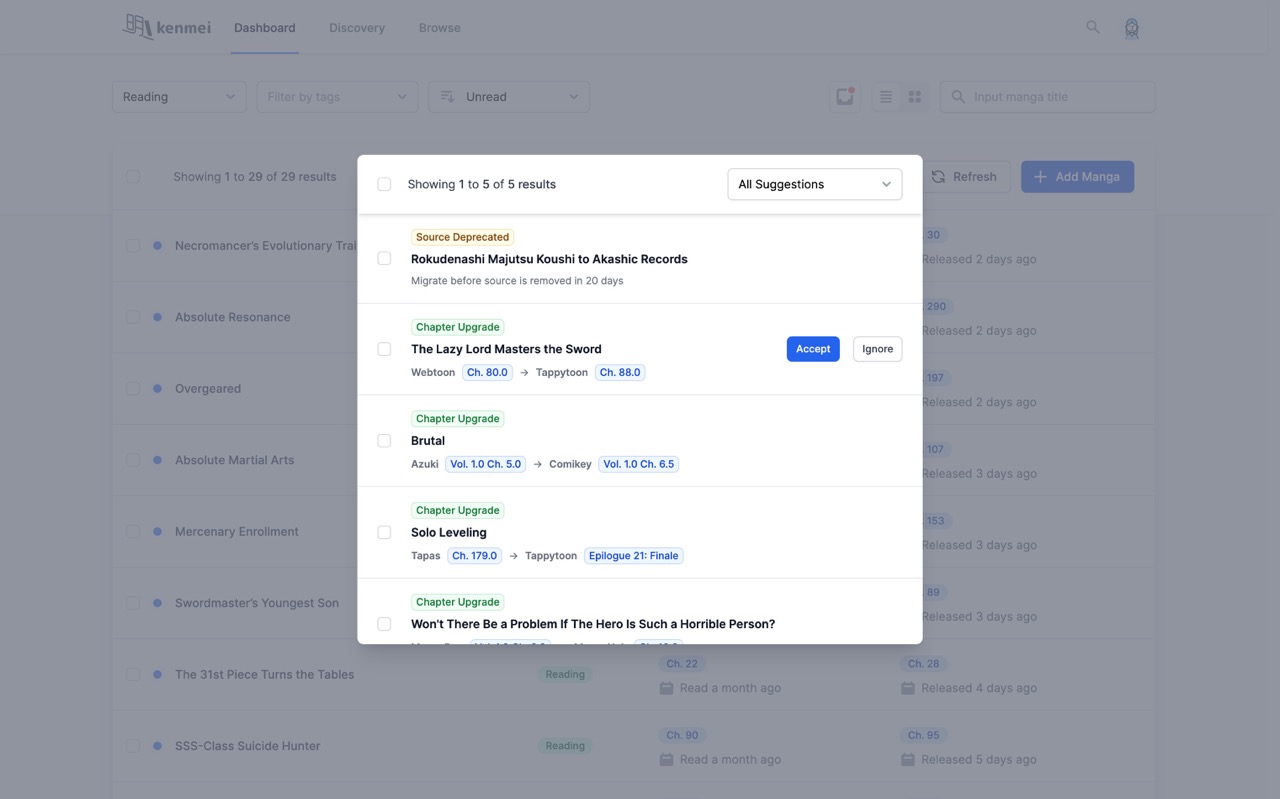Image resolution: width=1280 pixels, height=799 pixels.
Task: Click the plus icon on Add Manga
Action: tap(1040, 177)
